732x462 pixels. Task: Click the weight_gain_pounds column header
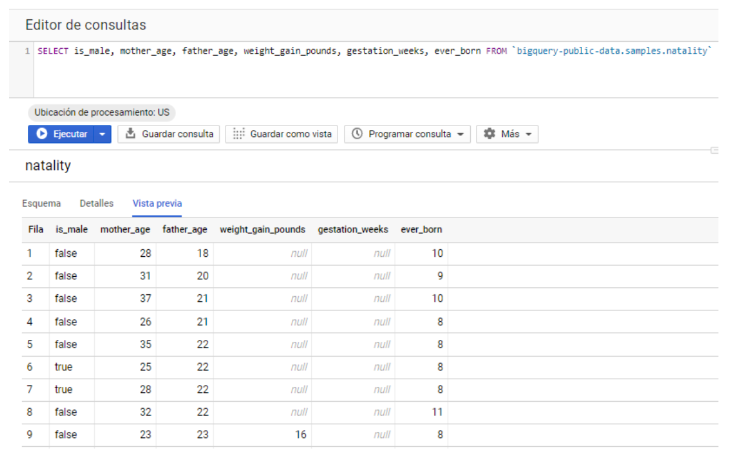pyautogui.click(x=262, y=230)
